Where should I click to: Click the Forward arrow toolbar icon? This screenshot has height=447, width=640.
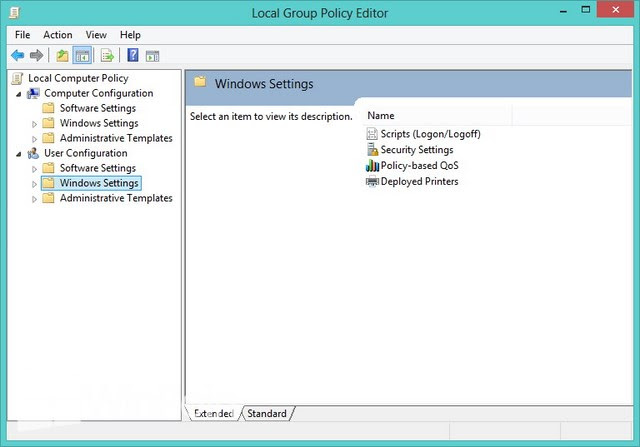click(36, 55)
